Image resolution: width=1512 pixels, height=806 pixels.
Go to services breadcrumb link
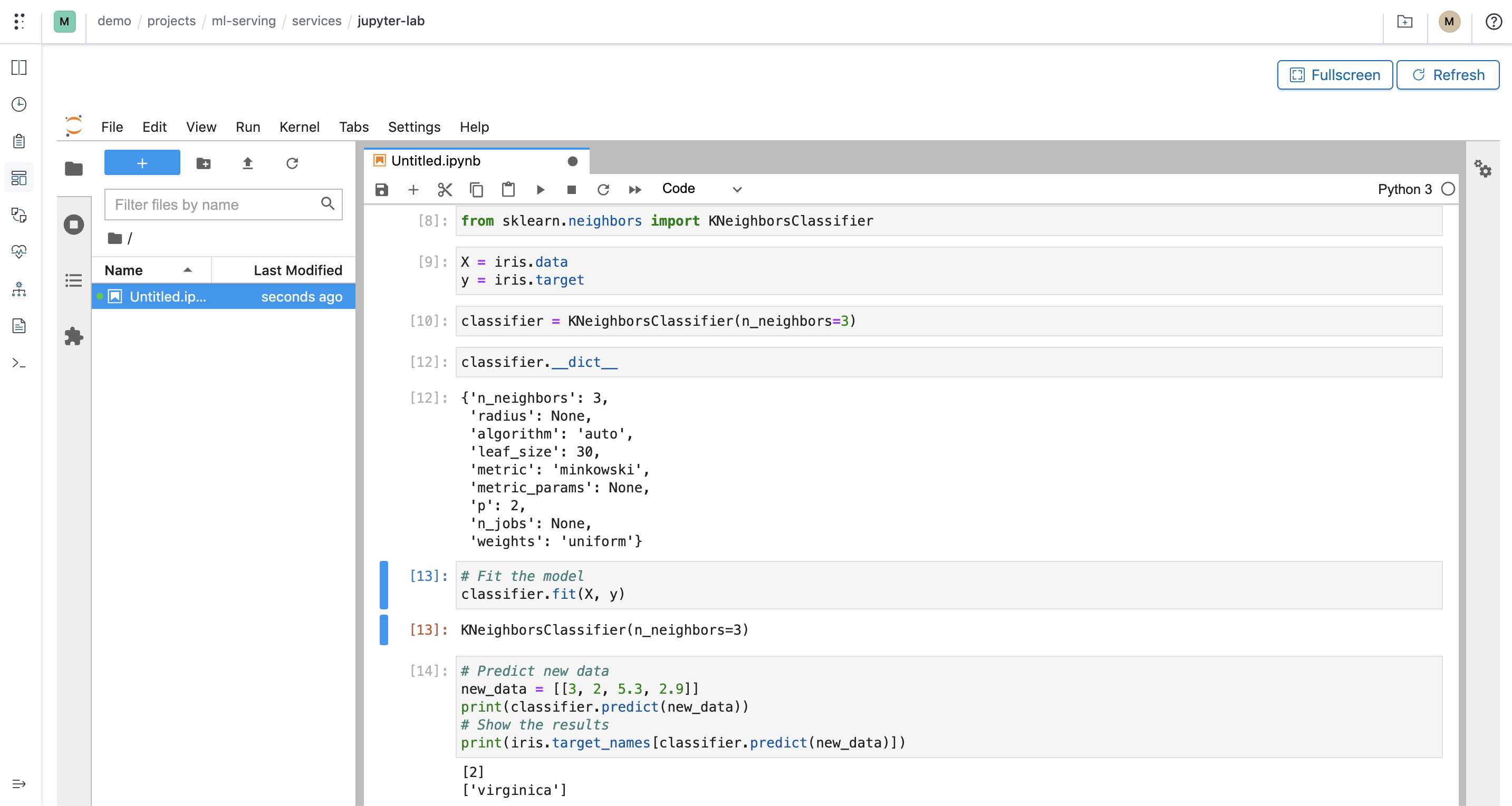click(316, 21)
